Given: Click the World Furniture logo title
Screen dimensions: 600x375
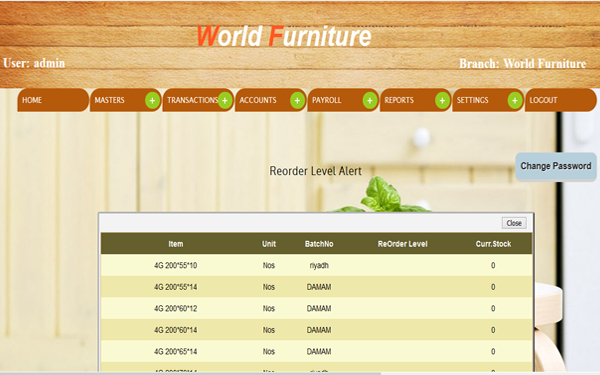Looking at the screenshot, I should tap(284, 36).
